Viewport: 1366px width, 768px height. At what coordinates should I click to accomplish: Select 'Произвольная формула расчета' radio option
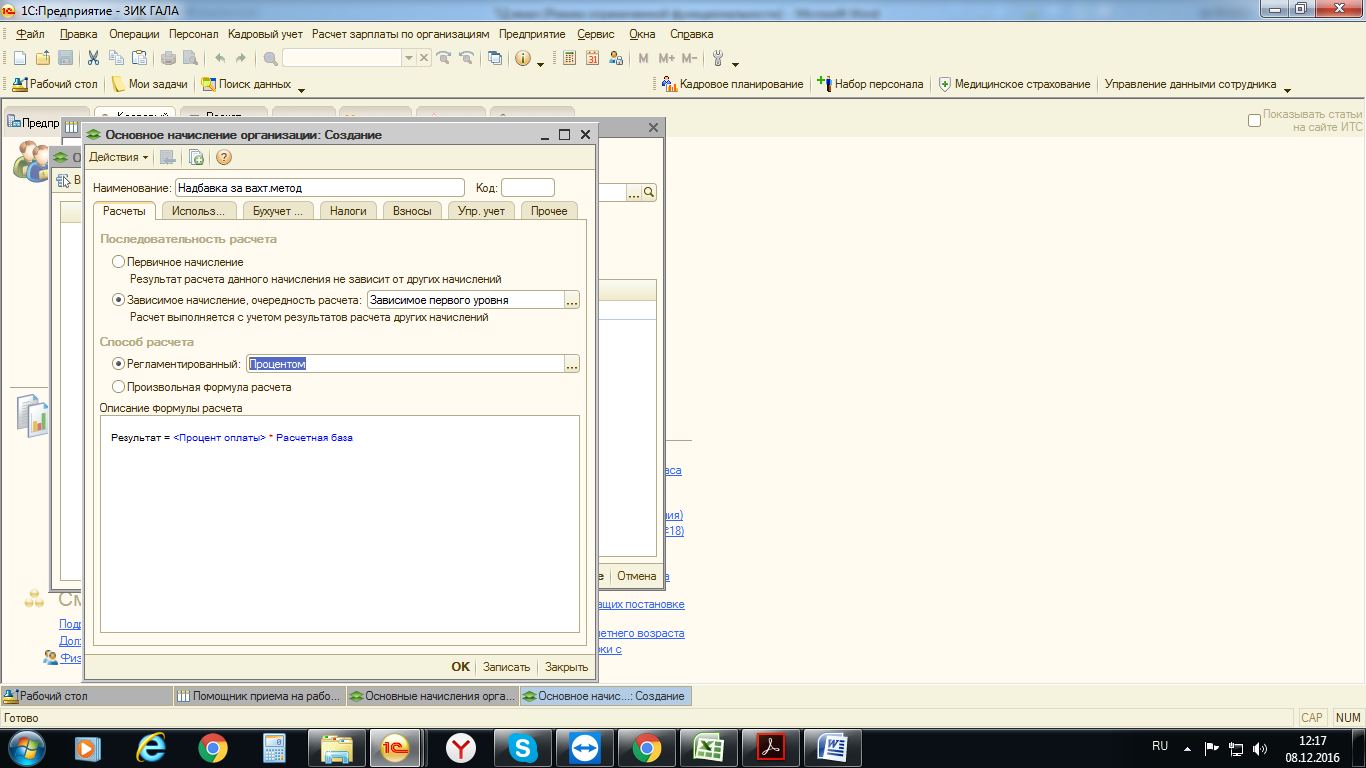pyautogui.click(x=119, y=387)
